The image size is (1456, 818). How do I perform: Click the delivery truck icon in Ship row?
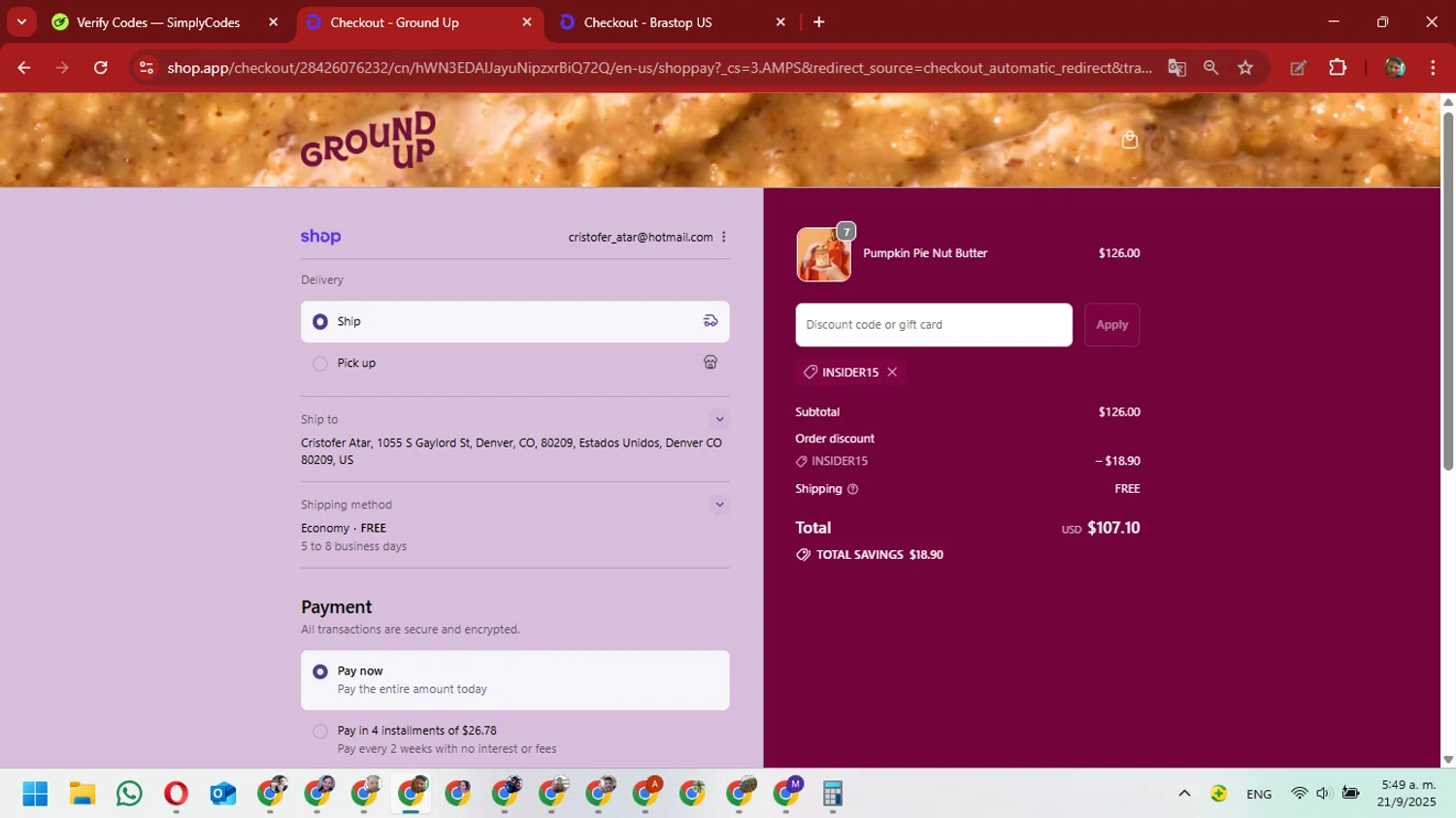coord(711,321)
